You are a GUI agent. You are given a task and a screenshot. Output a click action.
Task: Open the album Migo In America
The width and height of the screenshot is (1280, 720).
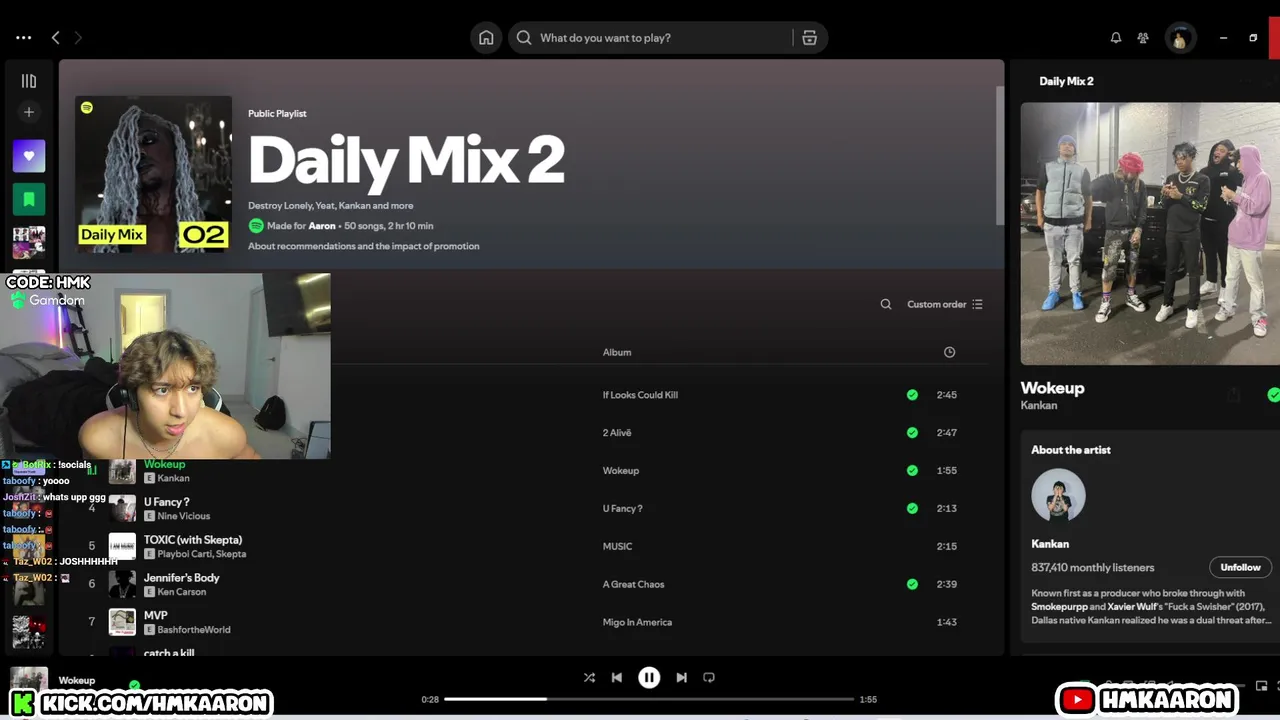click(637, 622)
